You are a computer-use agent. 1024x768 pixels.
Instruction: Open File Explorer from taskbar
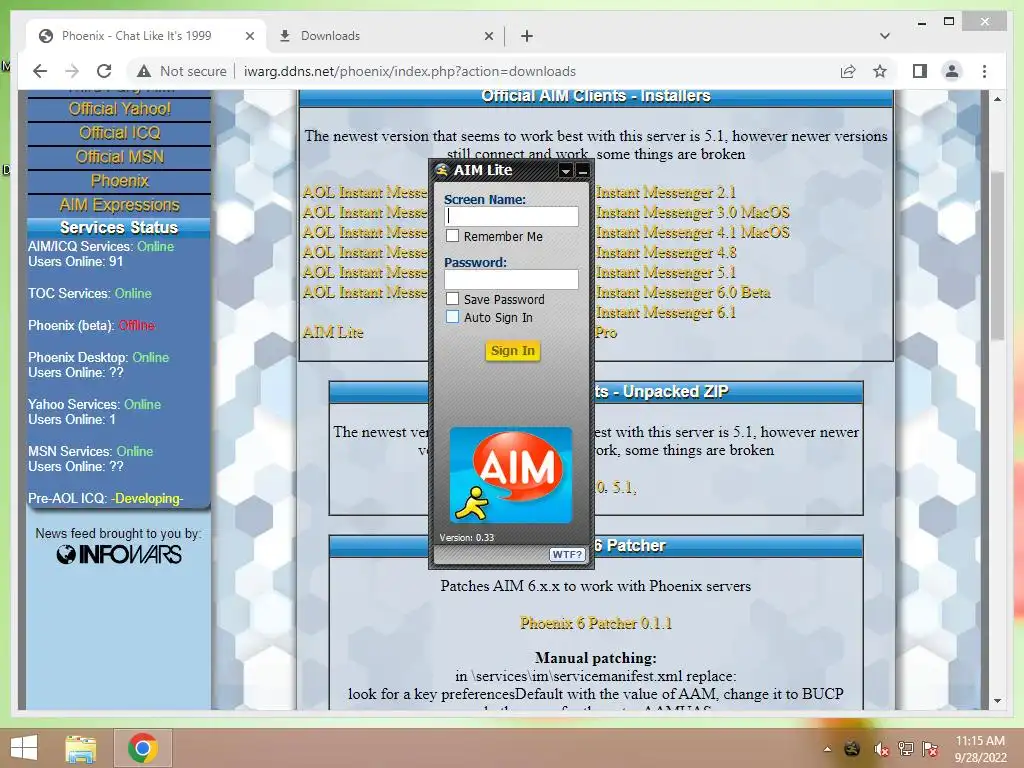pos(81,748)
